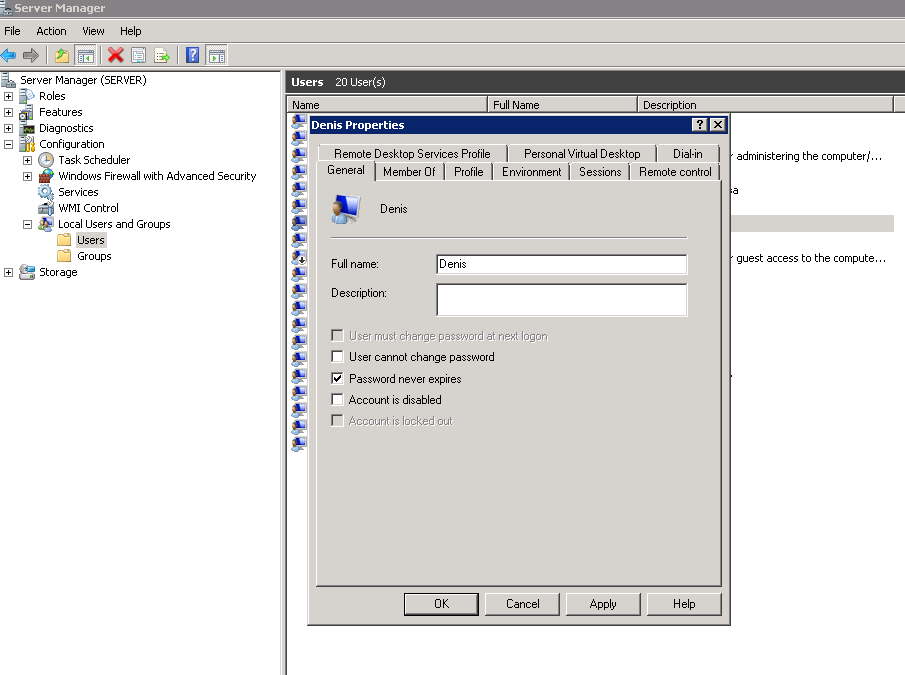This screenshot has height=675, width=905.
Task: Click the Users folder icon
Action: pyautogui.click(x=65, y=240)
